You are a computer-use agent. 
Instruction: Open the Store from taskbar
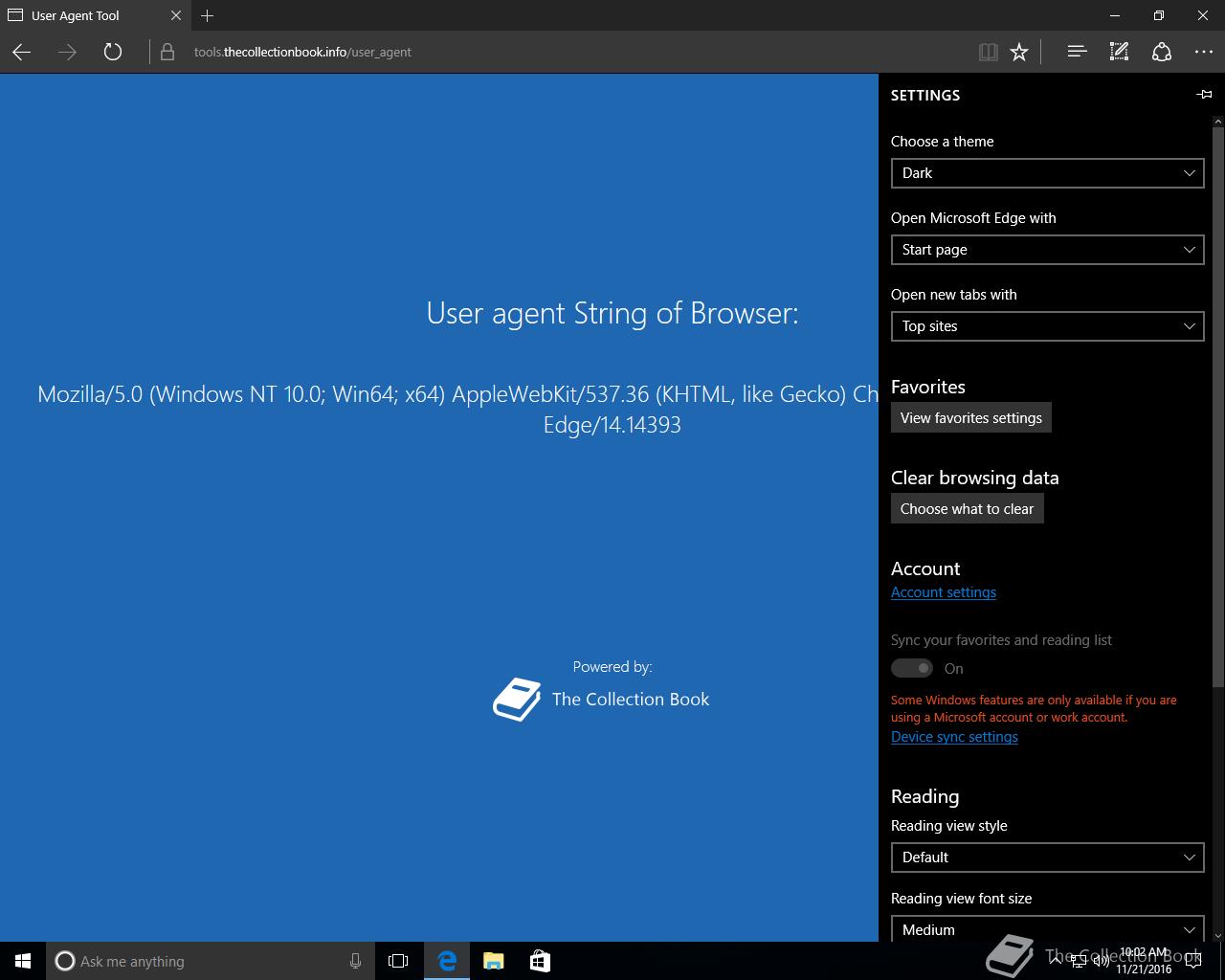click(x=540, y=961)
